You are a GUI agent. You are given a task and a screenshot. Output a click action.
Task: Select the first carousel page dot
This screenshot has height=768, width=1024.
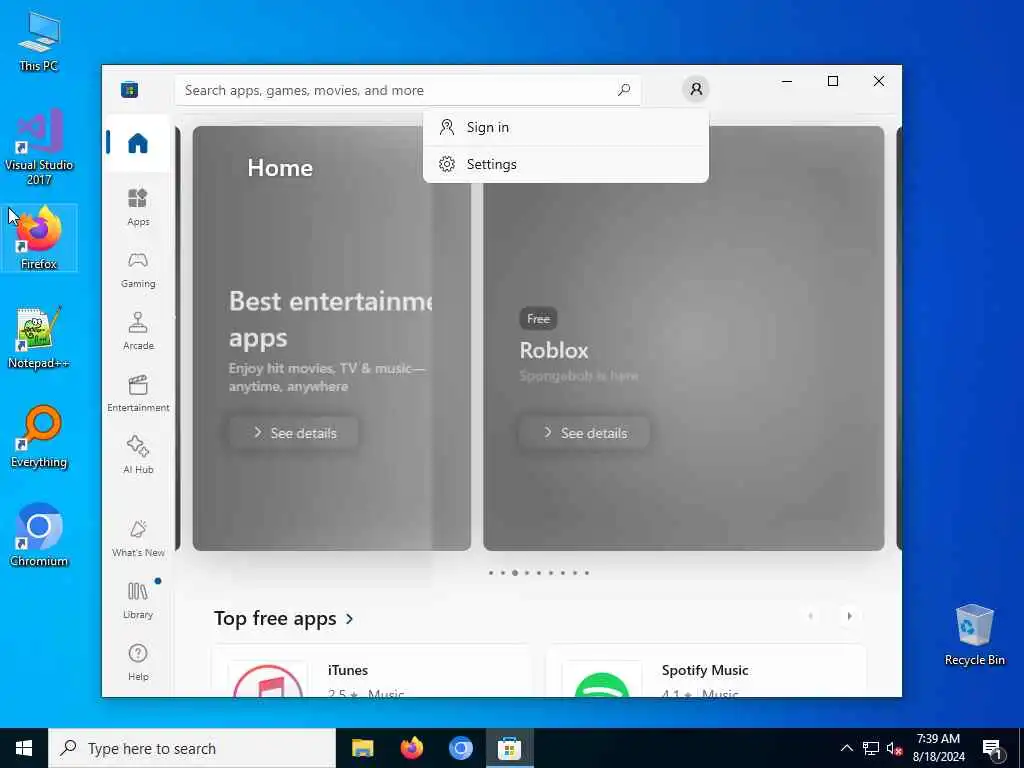[491, 573]
